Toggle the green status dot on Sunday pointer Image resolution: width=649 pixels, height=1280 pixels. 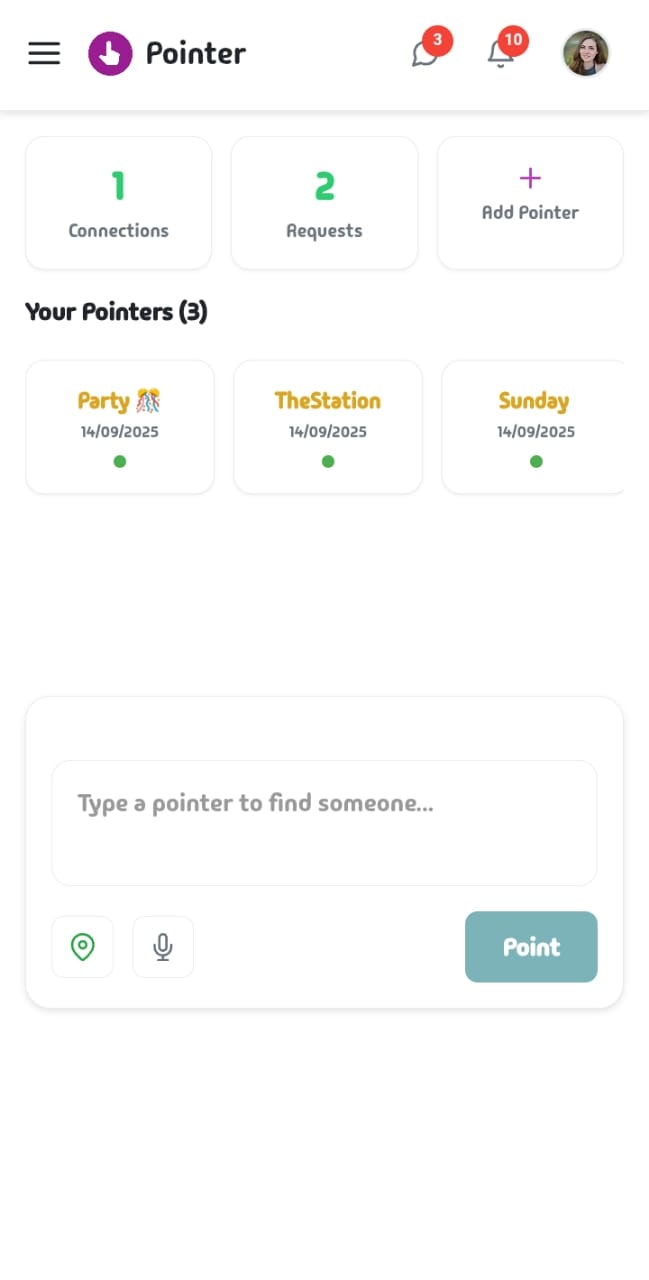(535, 461)
